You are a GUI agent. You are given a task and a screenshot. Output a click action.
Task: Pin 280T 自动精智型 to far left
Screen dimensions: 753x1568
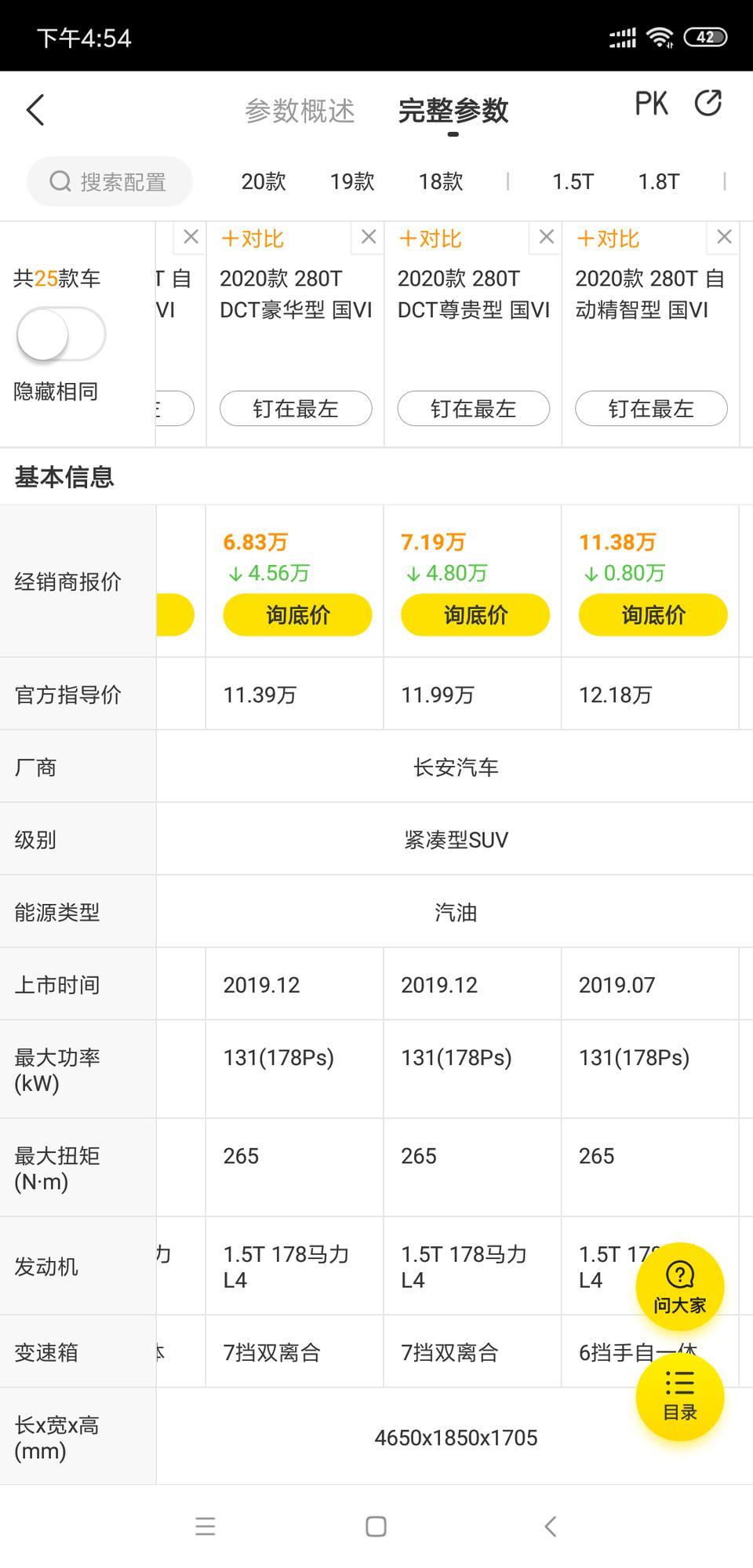point(652,408)
